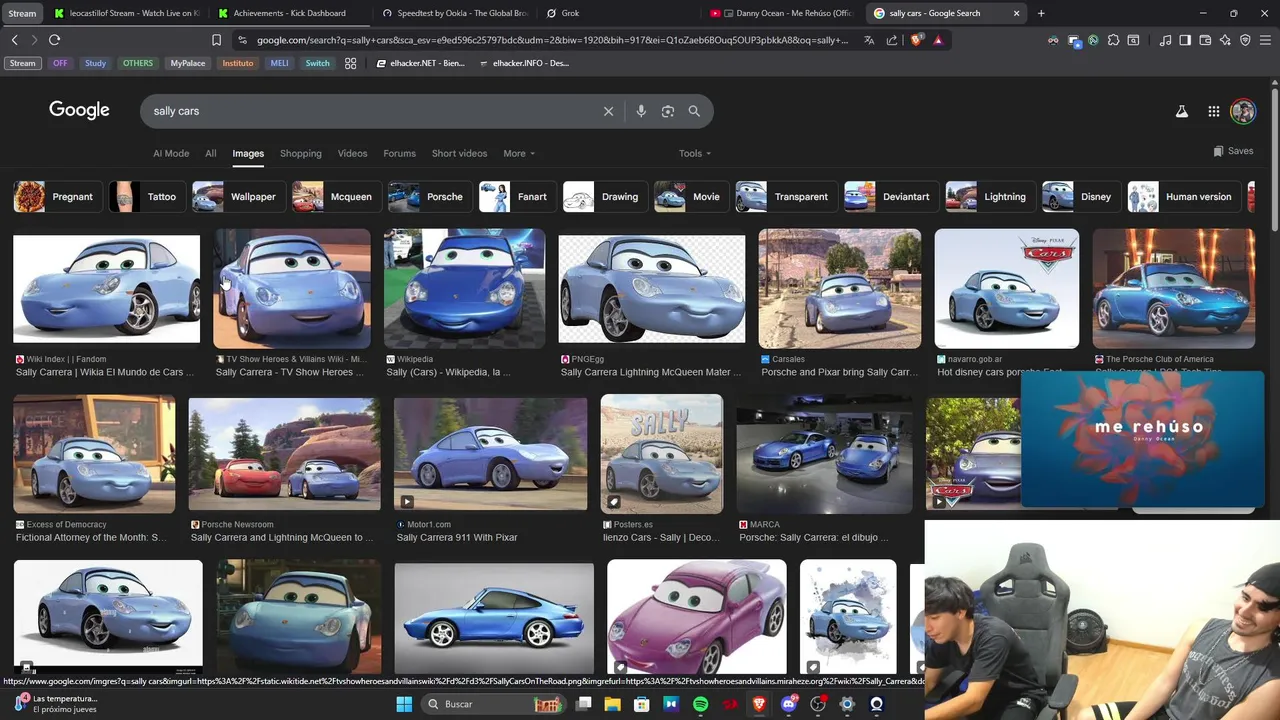Expand the Tools dropdown
The image size is (1280, 720).
pyautogui.click(x=695, y=153)
